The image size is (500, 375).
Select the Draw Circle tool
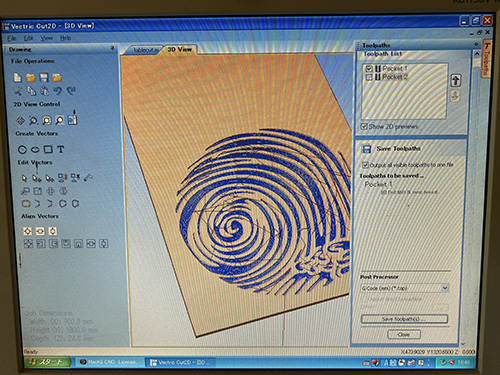[x=22, y=149]
